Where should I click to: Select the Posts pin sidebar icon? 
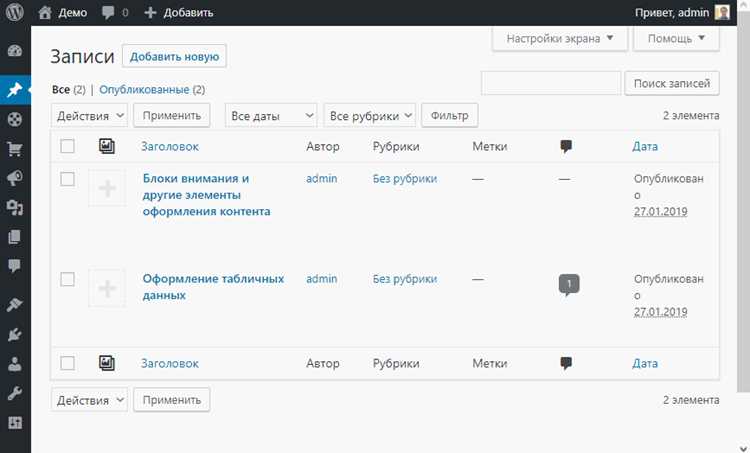click(15, 89)
